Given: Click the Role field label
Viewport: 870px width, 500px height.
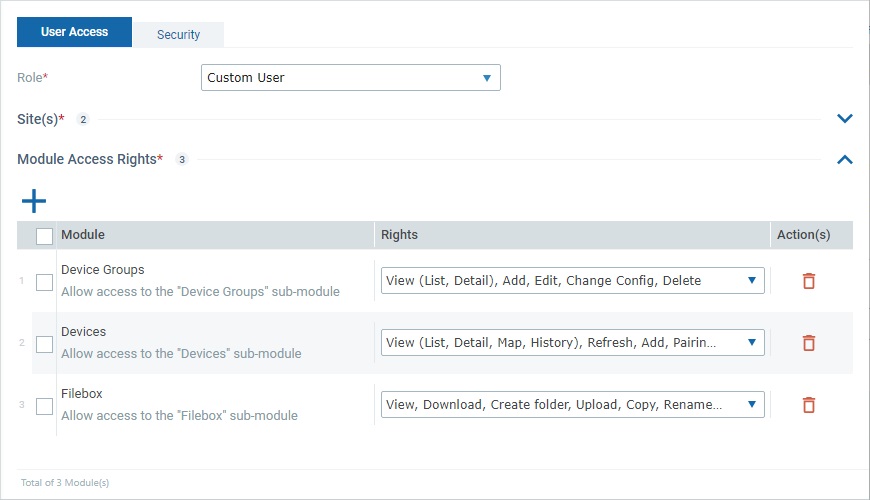Looking at the screenshot, I should 33,78.
